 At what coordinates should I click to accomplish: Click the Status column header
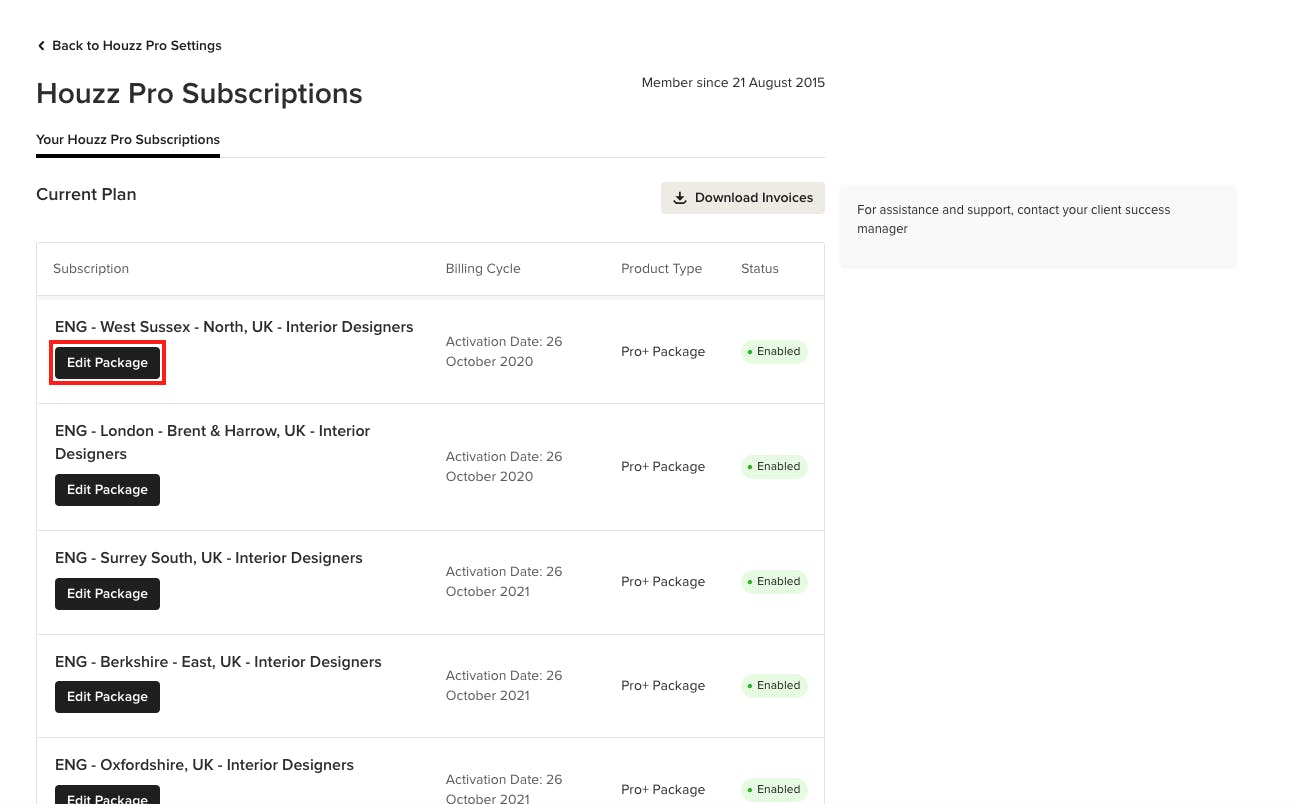[760, 269]
